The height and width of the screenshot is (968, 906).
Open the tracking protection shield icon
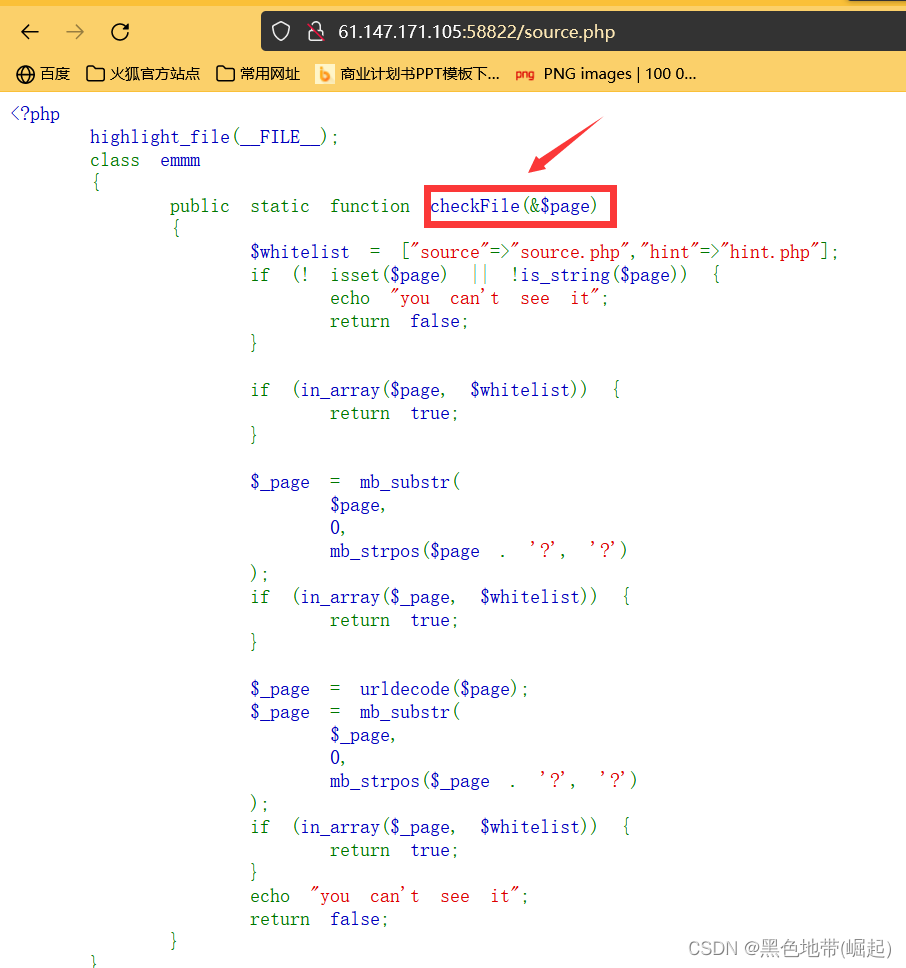tap(281, 31)
